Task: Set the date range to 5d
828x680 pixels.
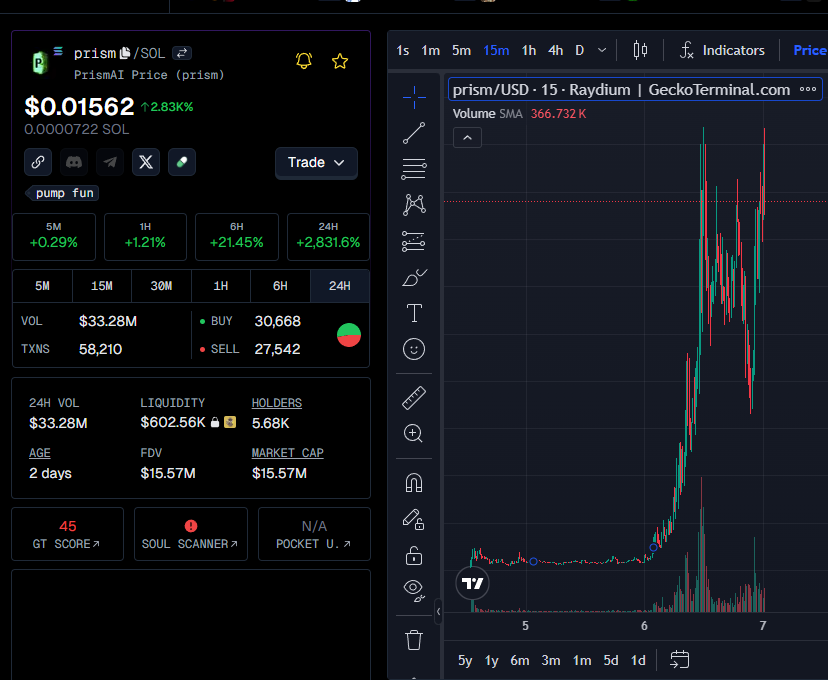Action: [611, 660]
